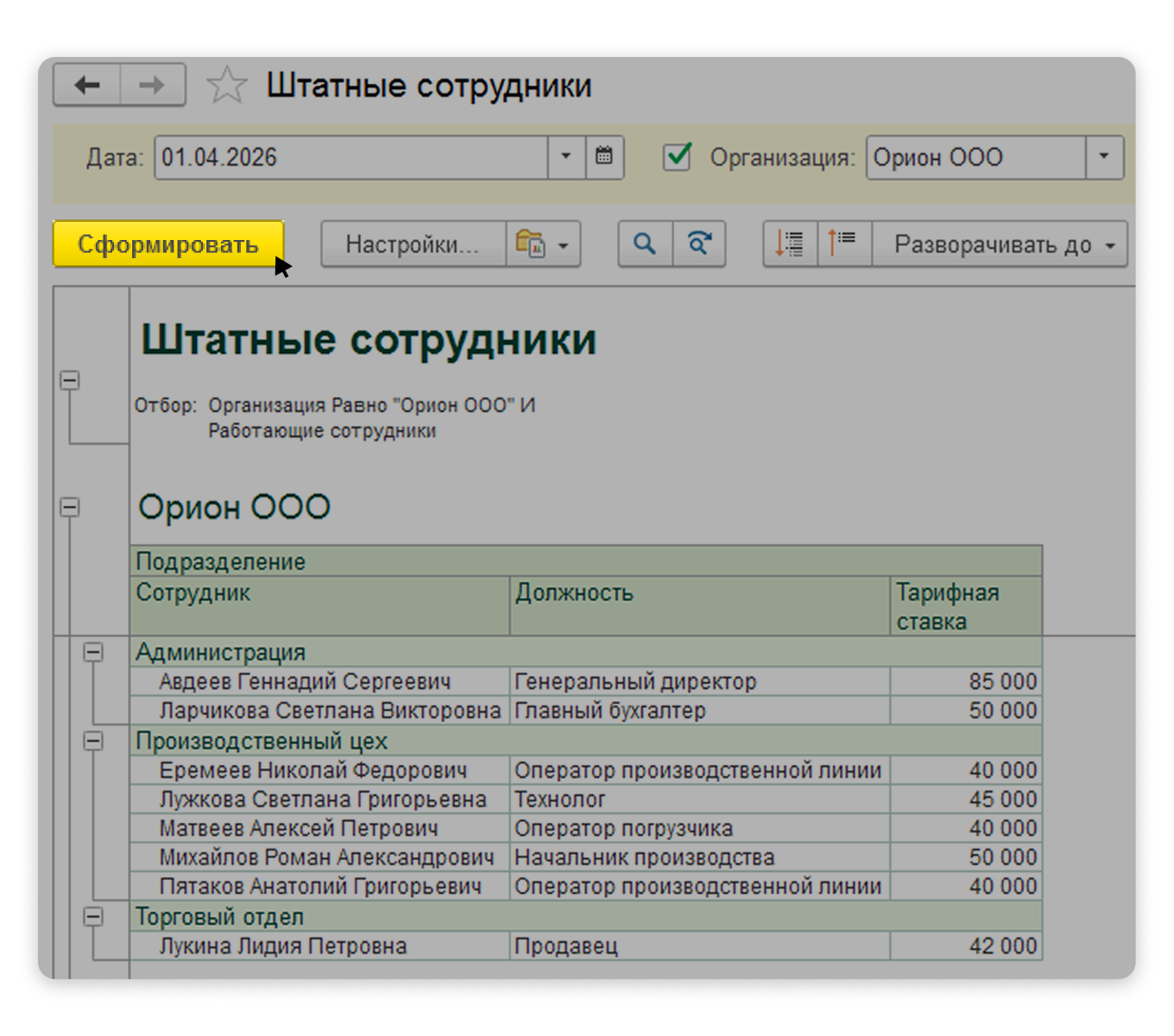This screenshot has width=1174, height=1036.
Task: Click the large Штатные сотрудники report heading
Action: pyautogui.click(x=369, y=339)
